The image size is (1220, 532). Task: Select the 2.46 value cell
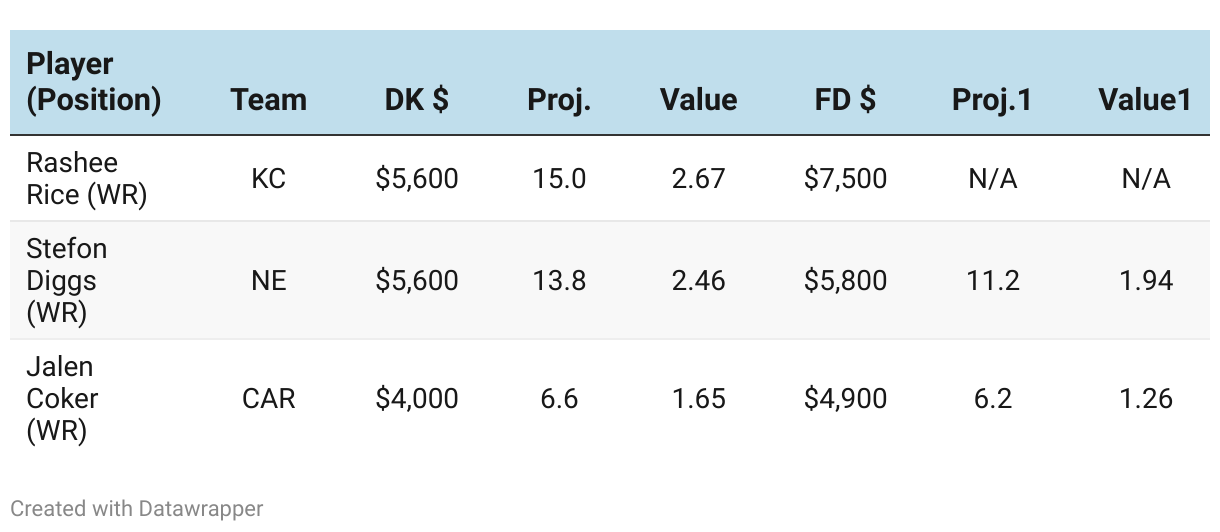coord(698,280)
